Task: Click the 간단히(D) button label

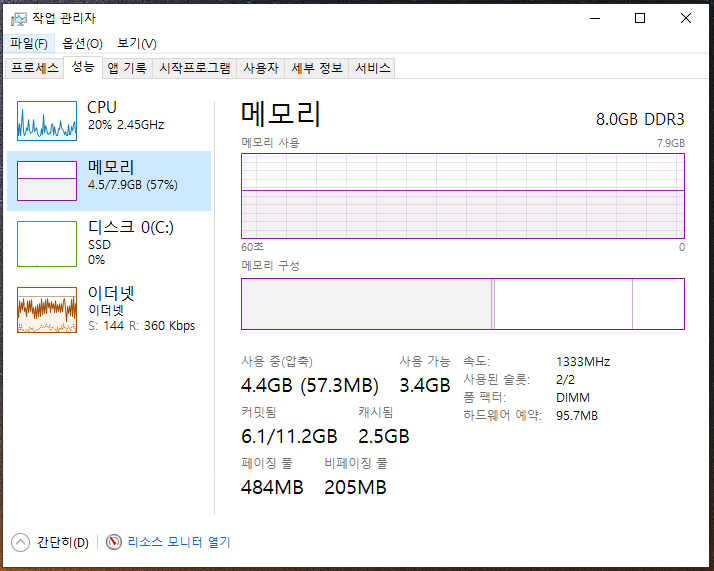Action: (x=63, y=542)
